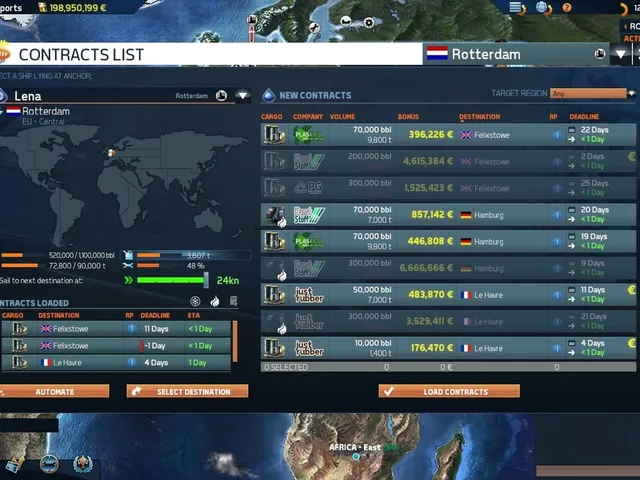Screen dimensions: 640x480
Task: Click the wrench repair map marker
Action: pyautogui.click(x=314, y=27)
